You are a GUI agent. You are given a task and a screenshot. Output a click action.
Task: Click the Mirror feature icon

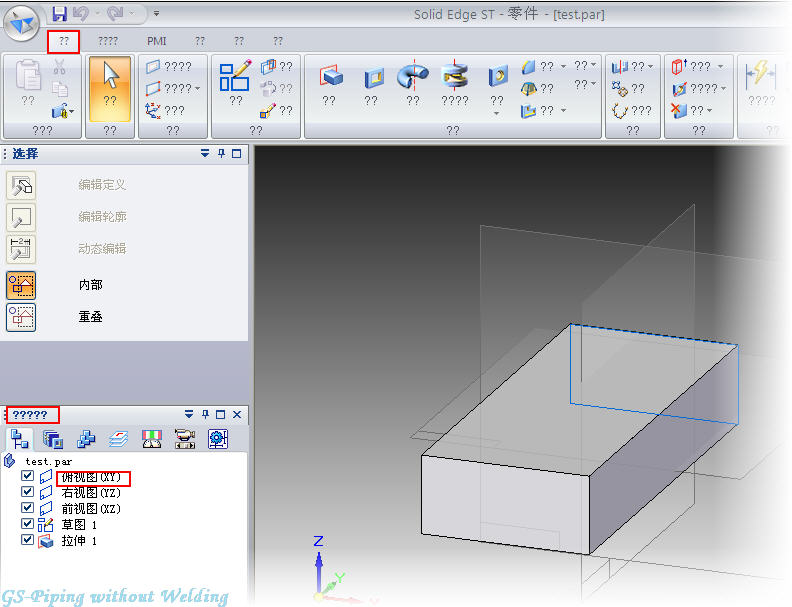(619, 67)
